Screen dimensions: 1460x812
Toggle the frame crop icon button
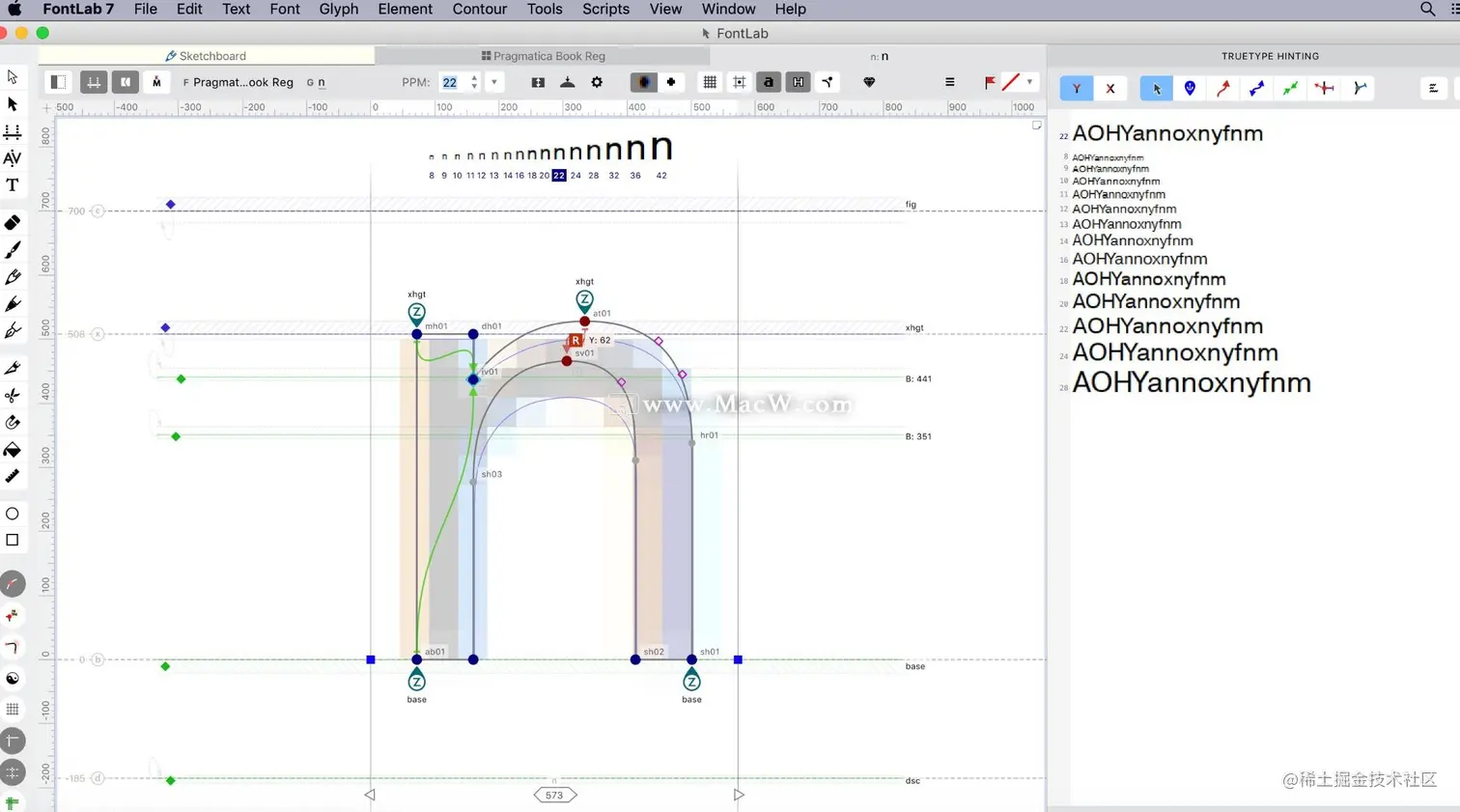pos(739,82)
